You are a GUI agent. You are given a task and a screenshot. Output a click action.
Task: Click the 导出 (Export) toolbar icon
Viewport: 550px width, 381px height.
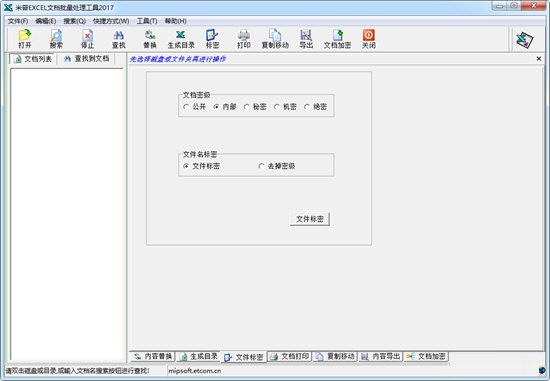coord(306,39)
